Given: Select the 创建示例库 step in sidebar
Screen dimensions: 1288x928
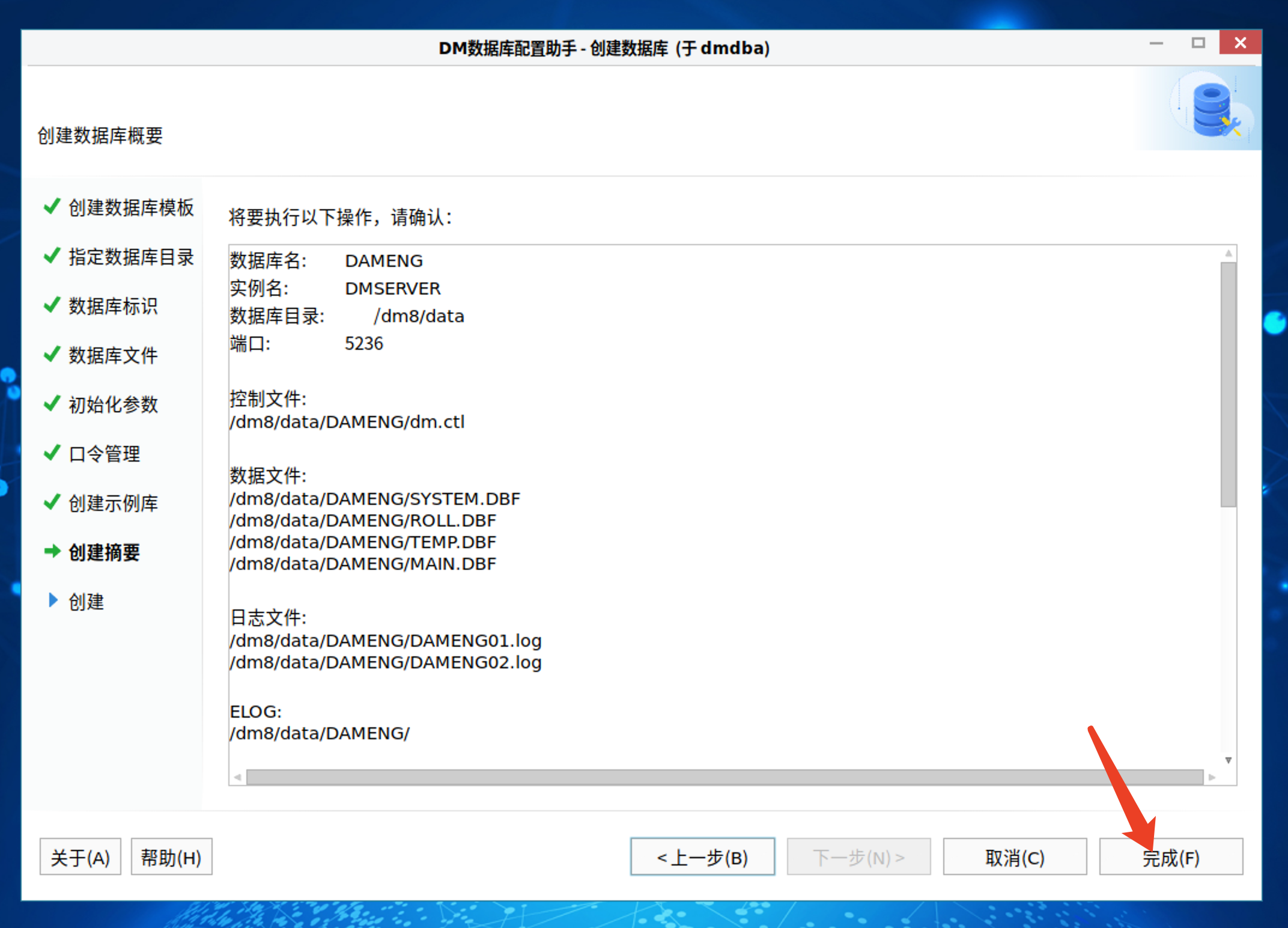Looking at the screenshot, I should coord(113,502).
